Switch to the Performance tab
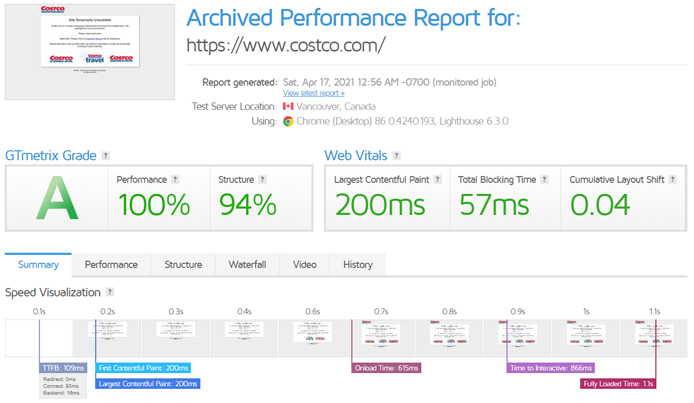 point(111,265)
